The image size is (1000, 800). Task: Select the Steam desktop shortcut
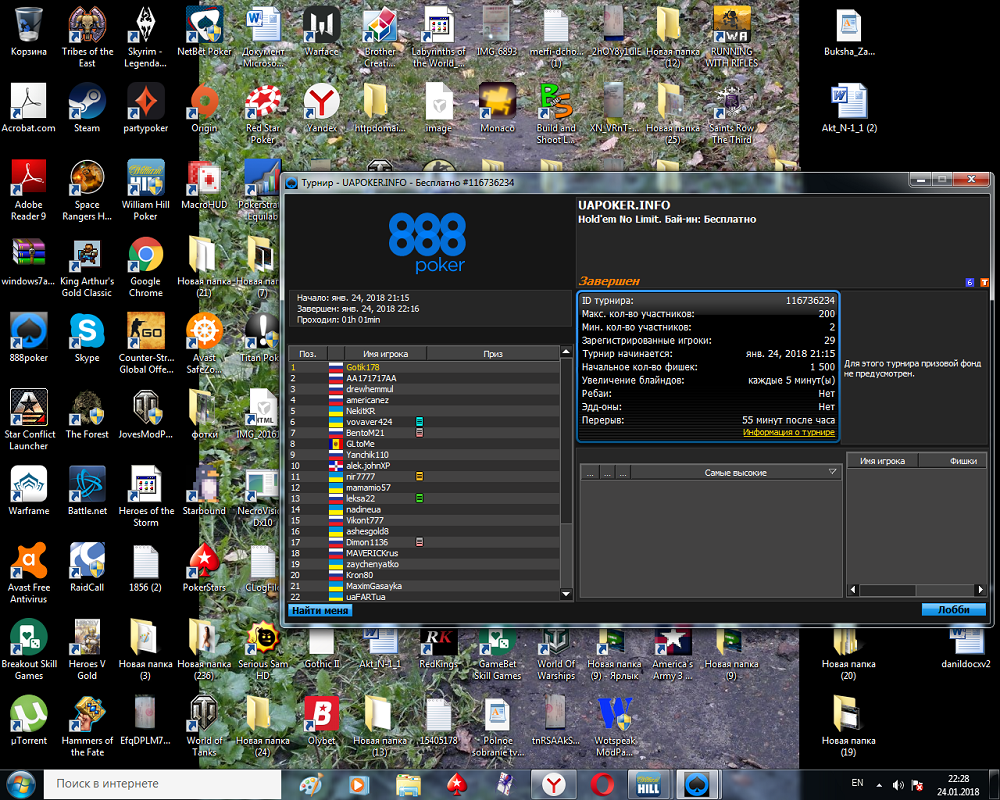click(x=87, y=108)
